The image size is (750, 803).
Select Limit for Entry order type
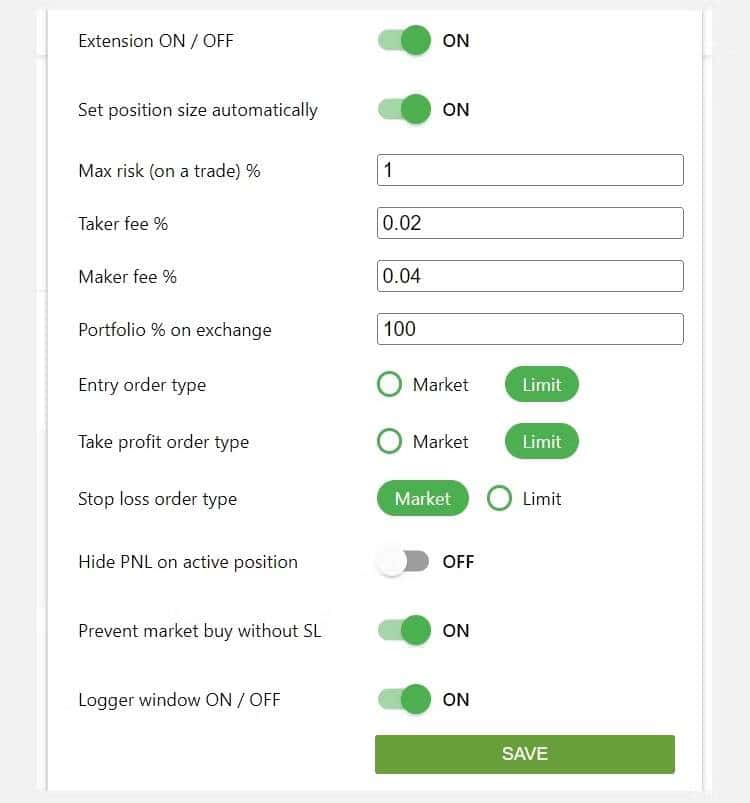click(x=541, y=385)
